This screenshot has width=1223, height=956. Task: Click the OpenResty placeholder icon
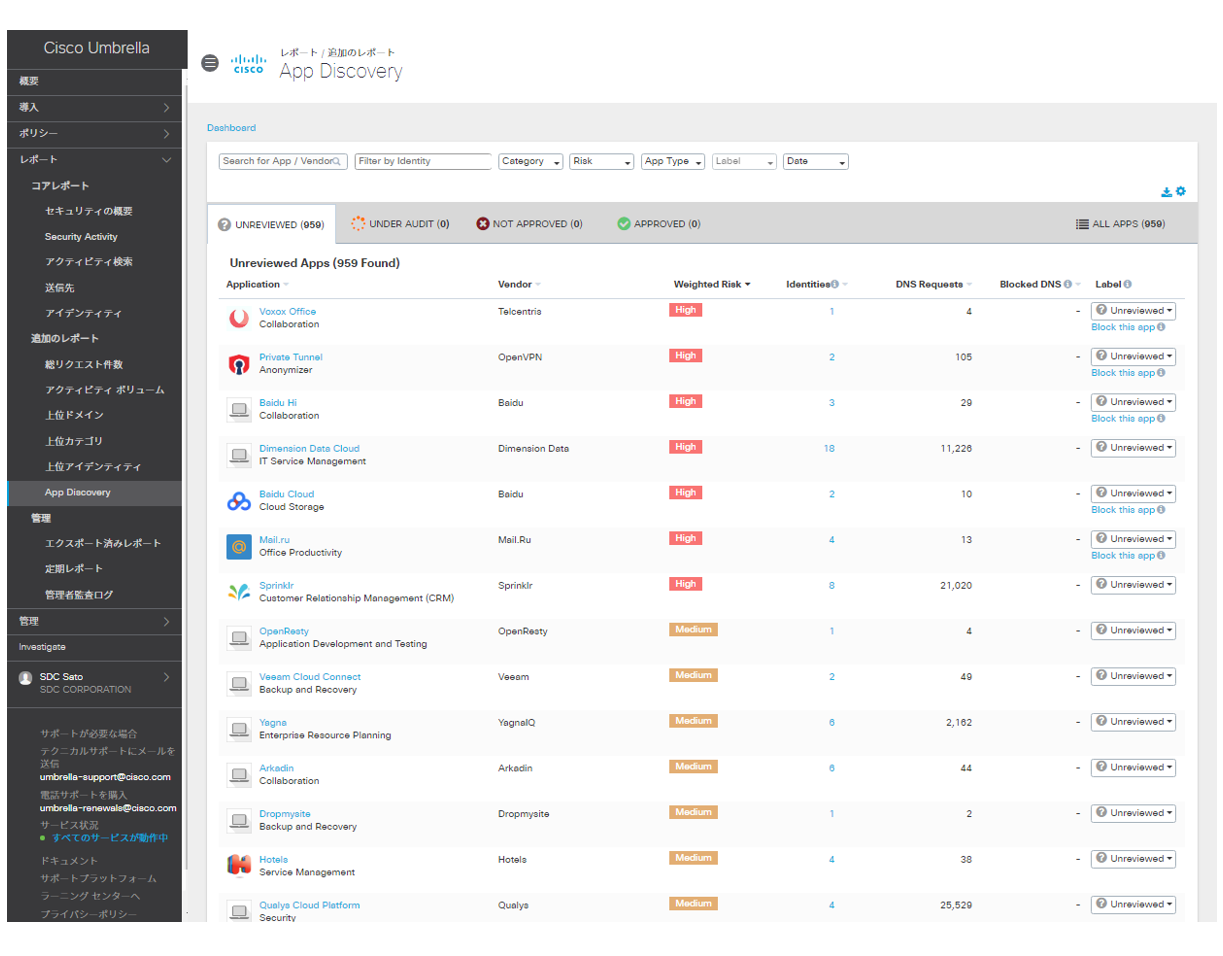(239, 638)
